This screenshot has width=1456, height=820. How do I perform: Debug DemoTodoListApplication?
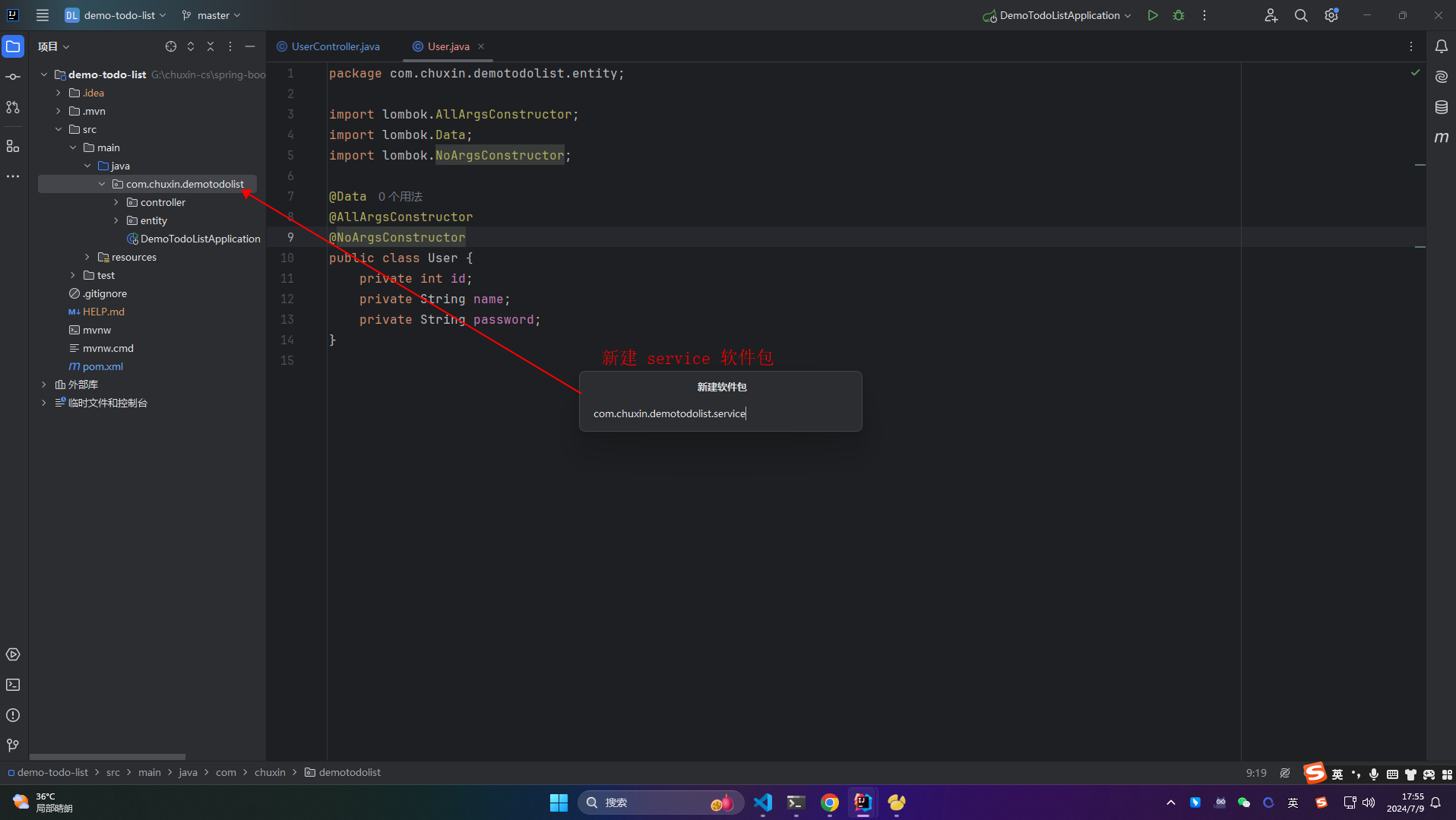pos(1179,15)
